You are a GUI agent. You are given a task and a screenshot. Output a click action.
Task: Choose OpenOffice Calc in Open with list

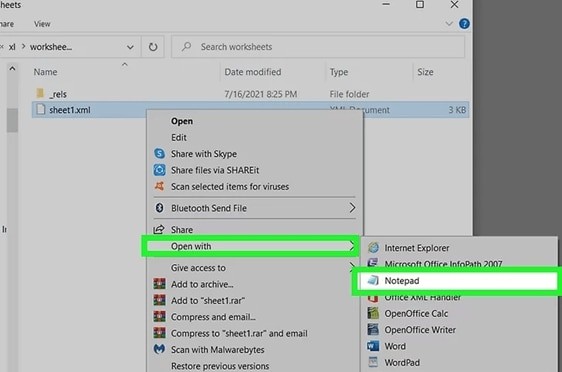459,314
